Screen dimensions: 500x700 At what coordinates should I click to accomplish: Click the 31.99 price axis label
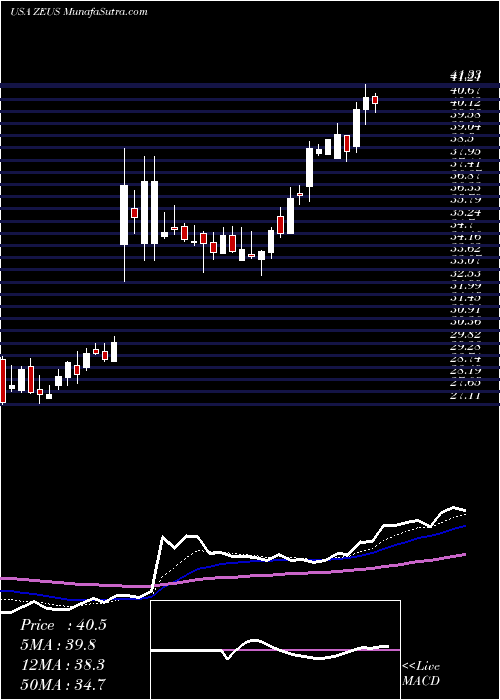(x=466, y=286)
